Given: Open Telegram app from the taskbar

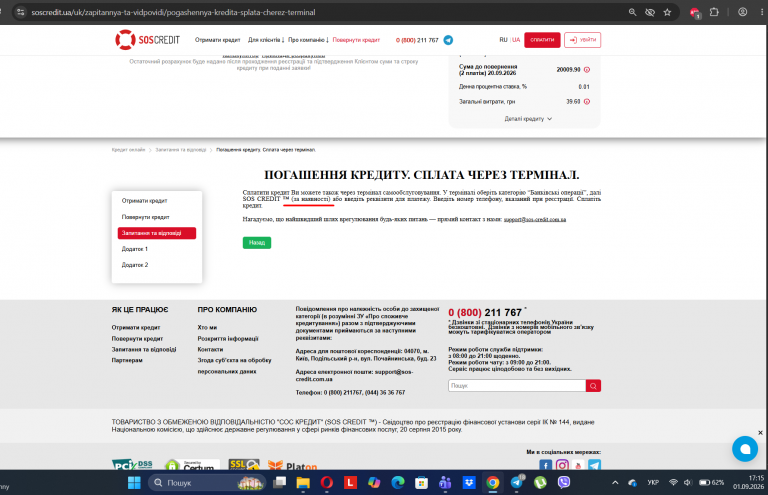Looking at the screenshot, I should [516, 483].
